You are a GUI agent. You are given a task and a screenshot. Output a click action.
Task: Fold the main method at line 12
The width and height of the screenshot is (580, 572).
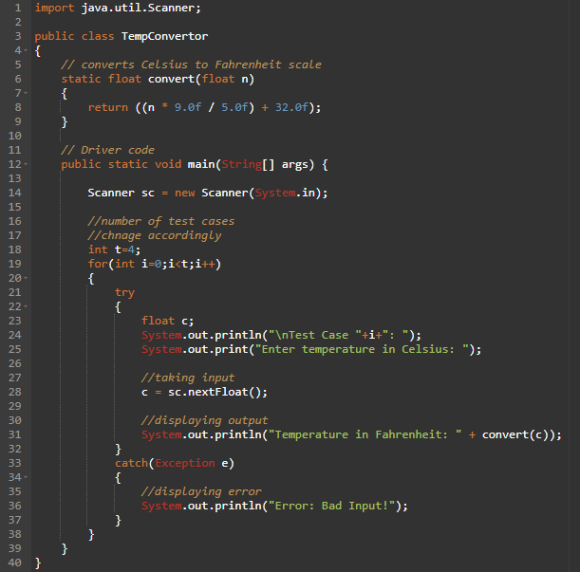click(26, 164)
